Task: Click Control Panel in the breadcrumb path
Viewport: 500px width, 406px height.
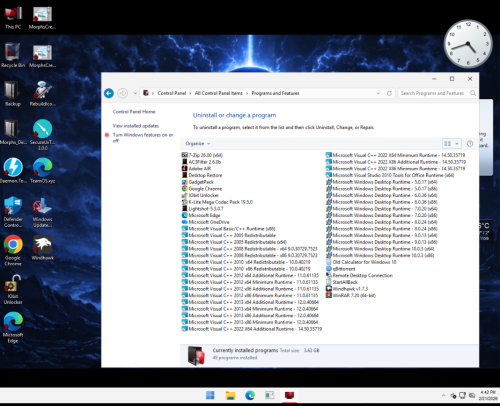Action: pyautogui.click(x=172, y=93)
